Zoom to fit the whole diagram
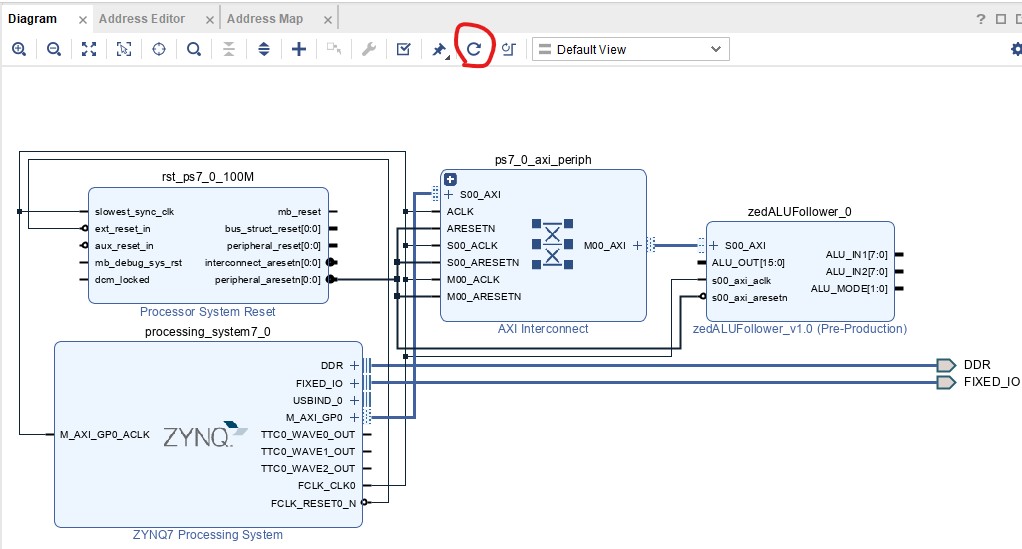Screen dimensions: 1022x549 (89, 49)
